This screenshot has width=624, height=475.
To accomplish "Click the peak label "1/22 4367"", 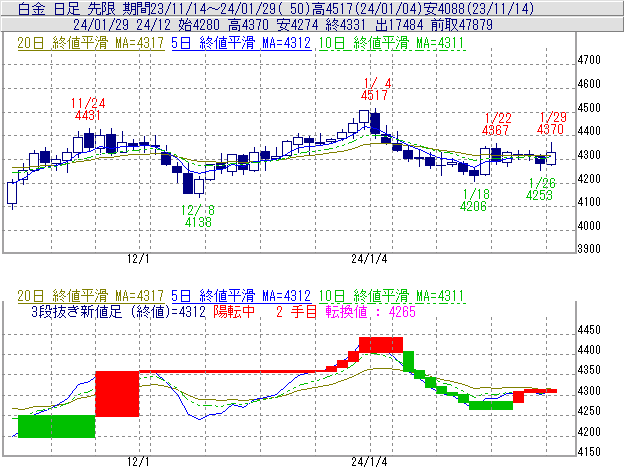I will [497, 124].
